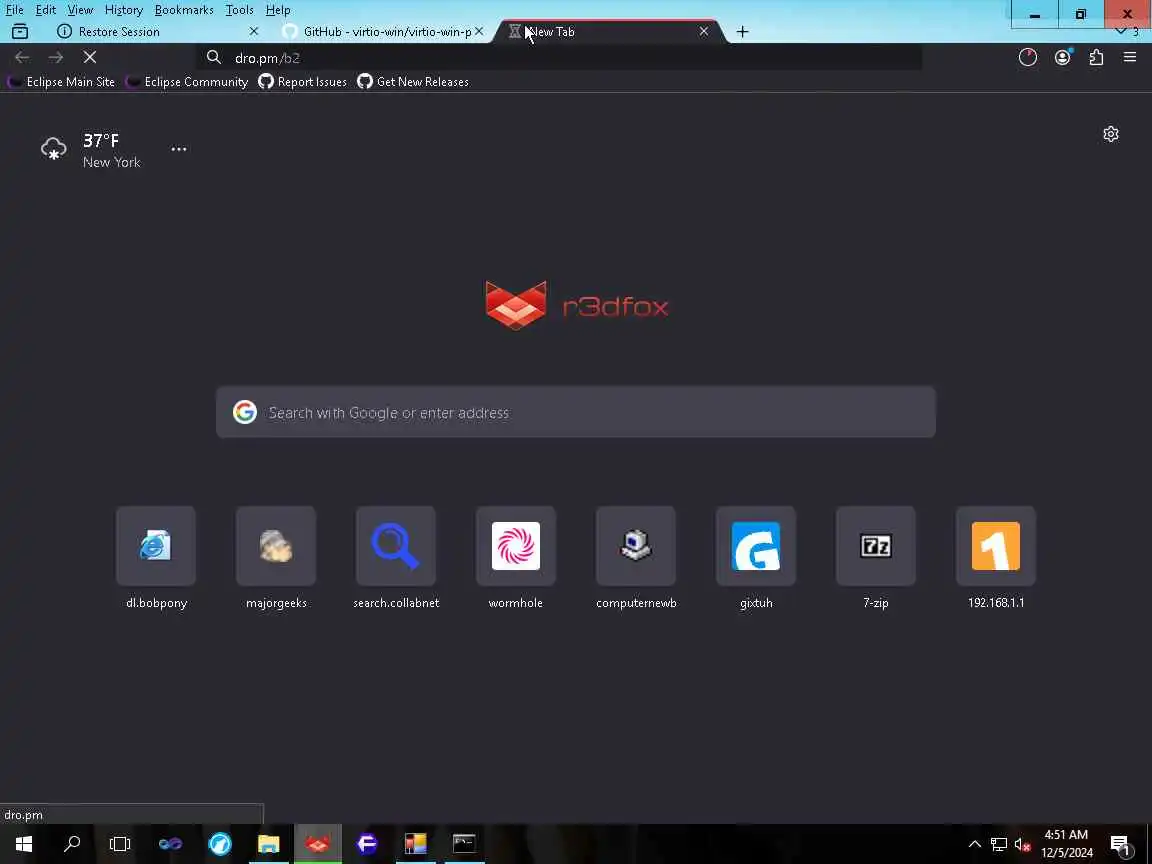The width and height of the screenshot is (1152, 864).
Task: Open the Windows Start button
Action: (24, 843)
